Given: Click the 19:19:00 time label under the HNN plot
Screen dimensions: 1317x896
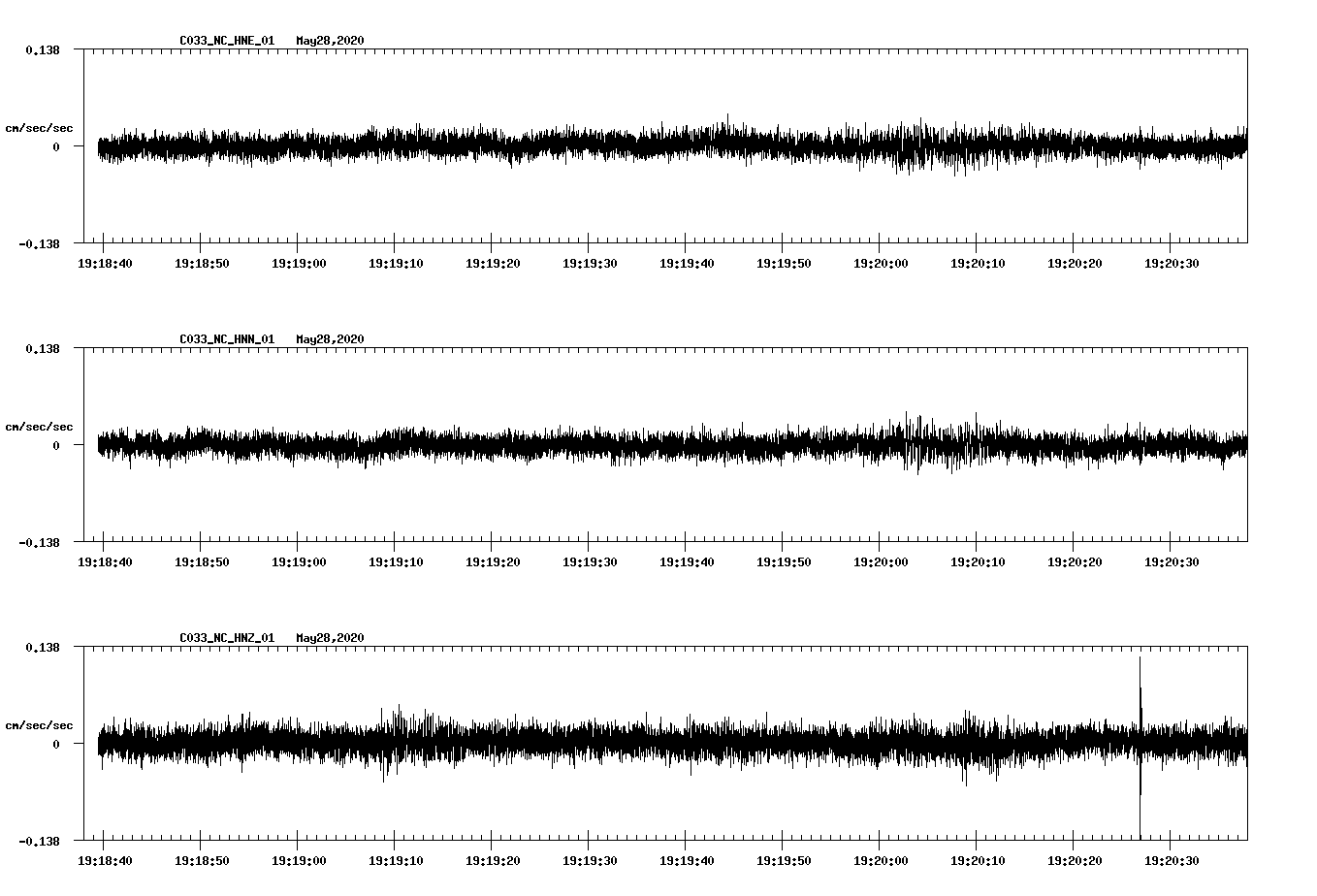Looking at the screenshot, I should click(299, 561).
